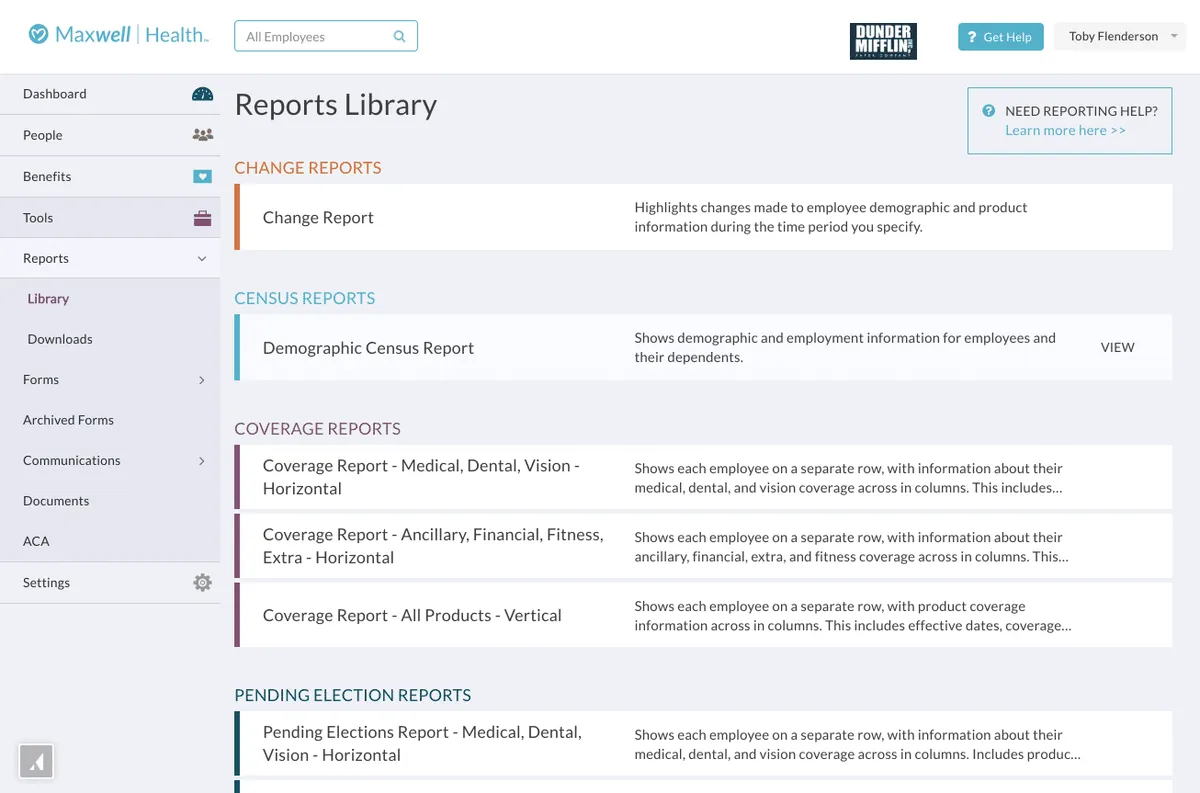This screenshot has height=793, width=1200.
Task: Open the Toby Flenderson user dropdown
Action: tap(1120, 37)
